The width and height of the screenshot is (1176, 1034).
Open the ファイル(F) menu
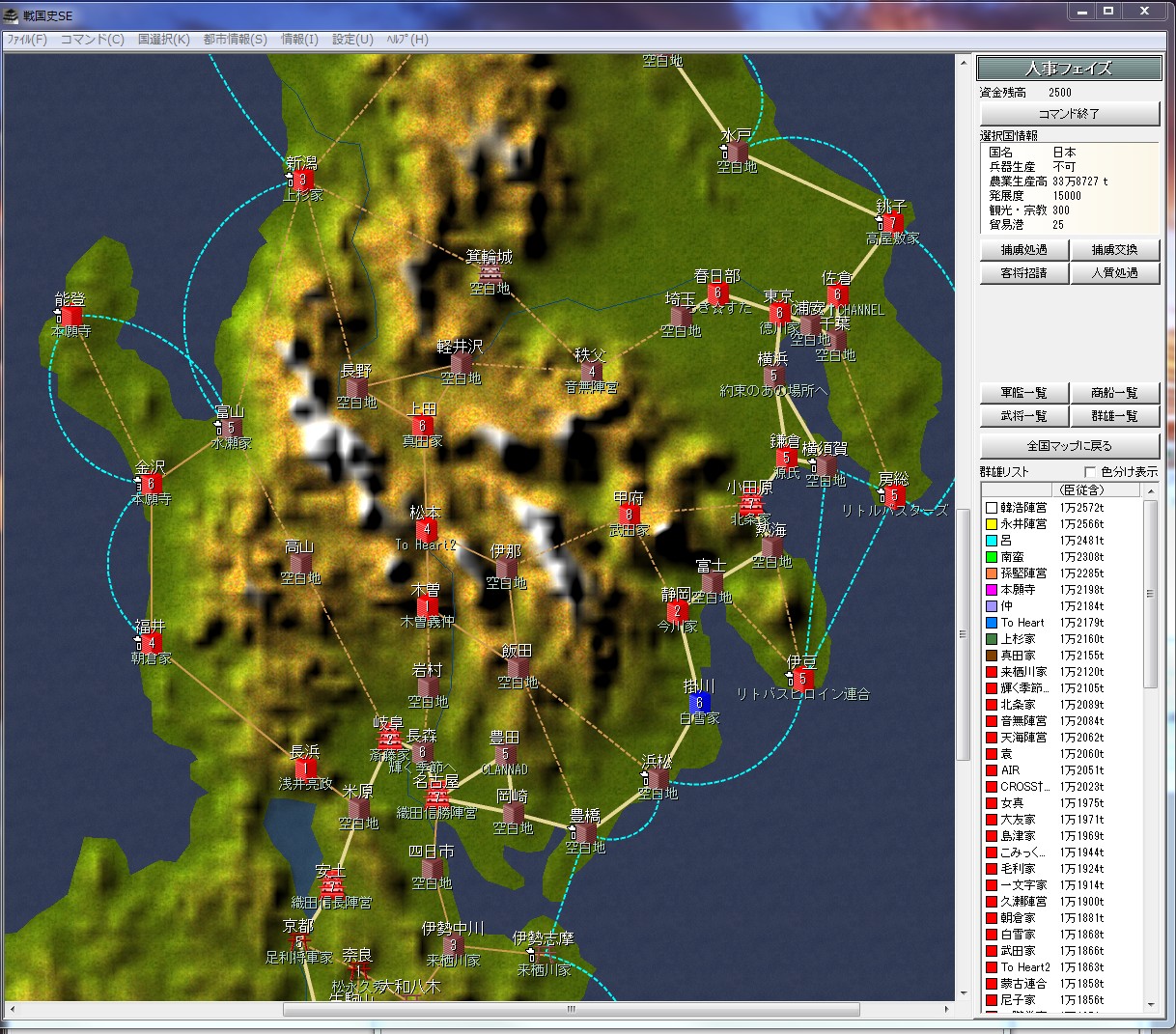click(27, 40)
